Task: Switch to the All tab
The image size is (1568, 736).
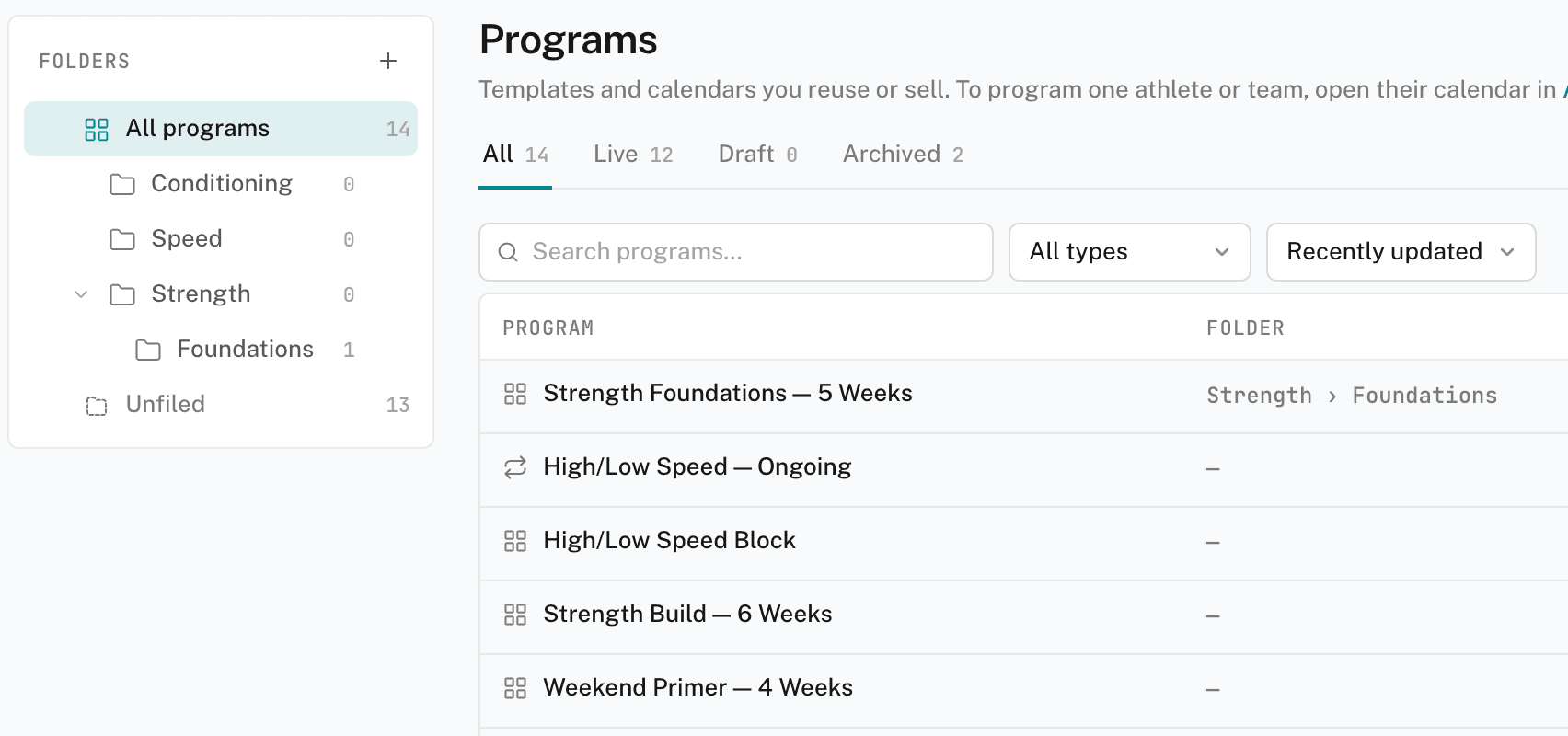Action: pos(515,155)
